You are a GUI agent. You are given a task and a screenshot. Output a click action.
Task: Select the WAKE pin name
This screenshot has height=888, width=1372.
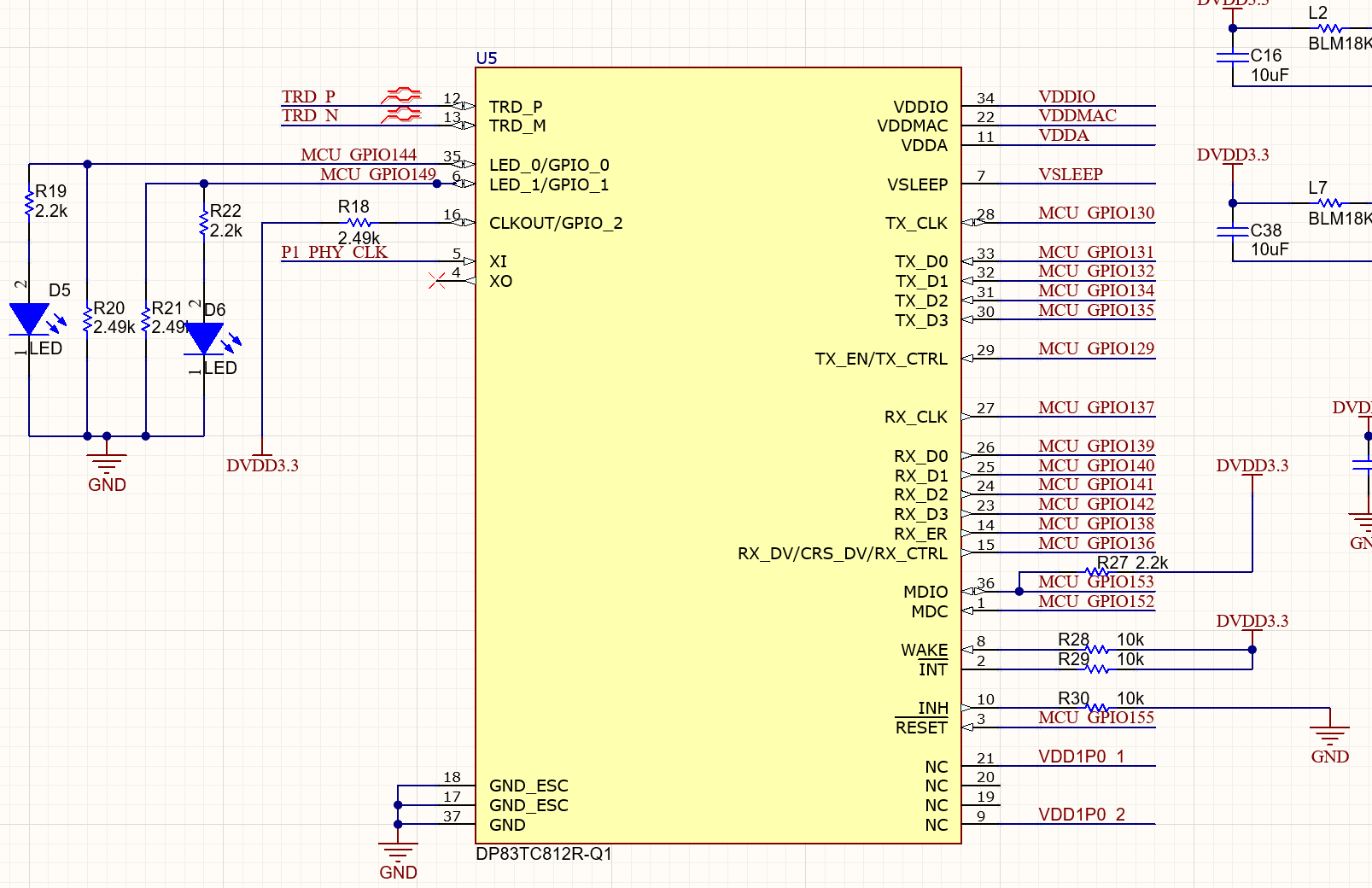pos(925,650)
